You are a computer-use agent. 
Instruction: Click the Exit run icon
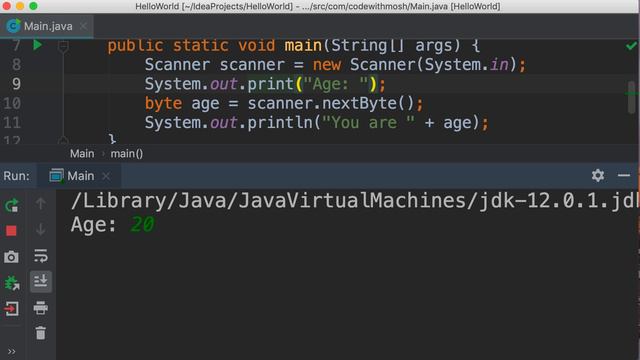11,309
